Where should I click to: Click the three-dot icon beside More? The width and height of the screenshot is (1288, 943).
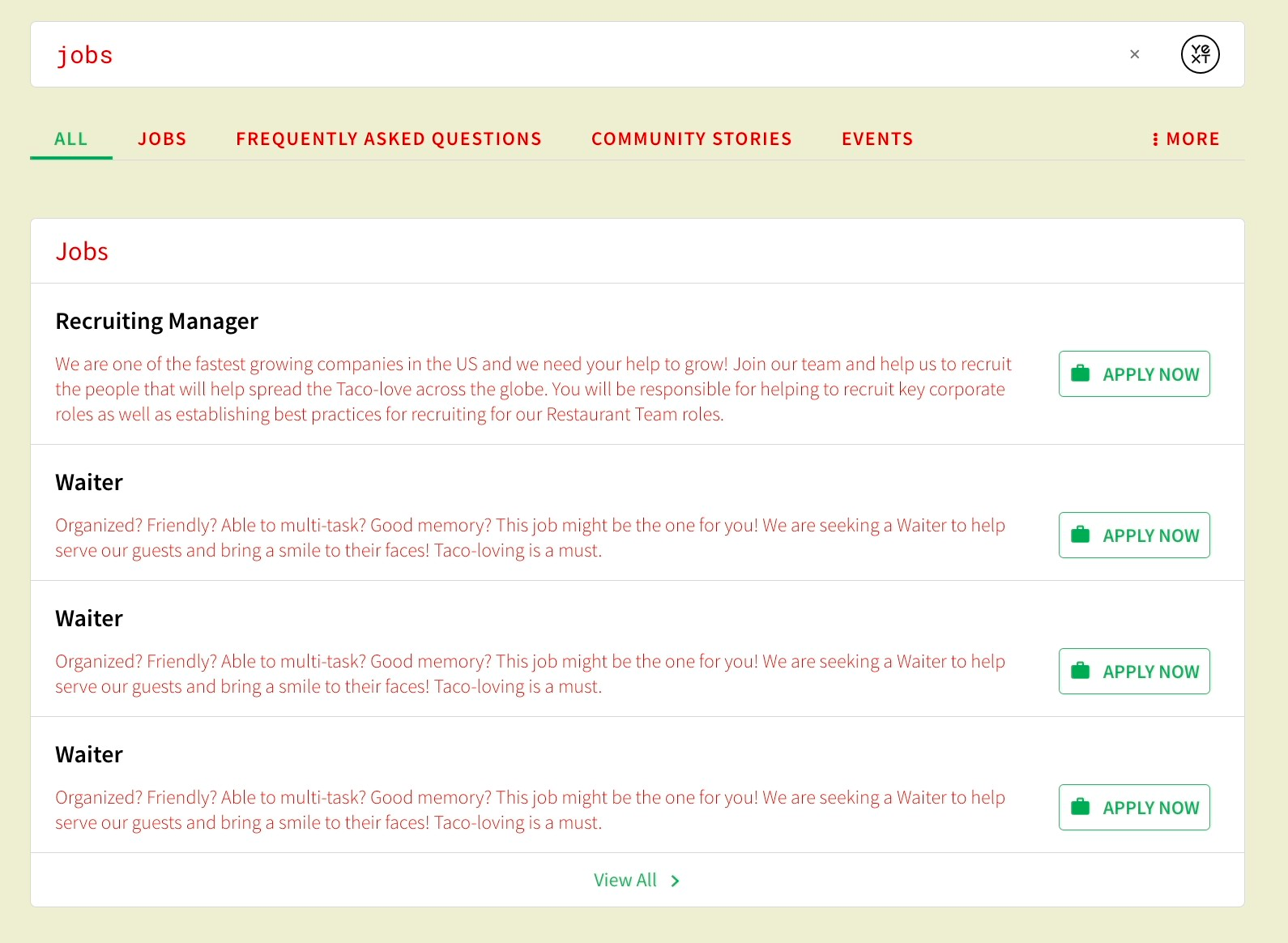(1155, 139)
